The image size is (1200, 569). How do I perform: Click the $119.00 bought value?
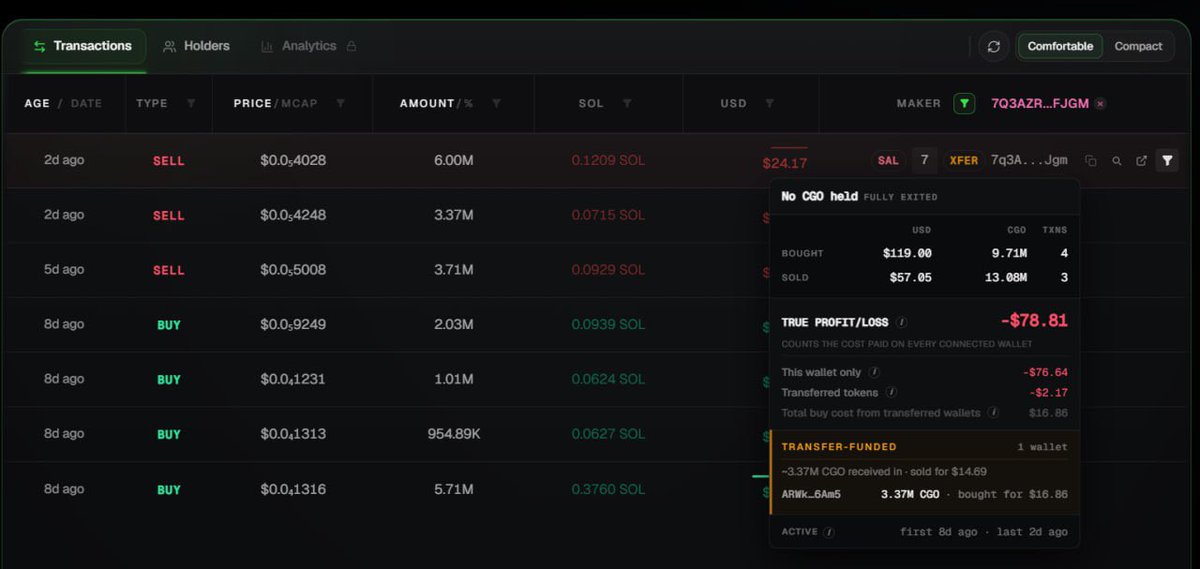907,253
